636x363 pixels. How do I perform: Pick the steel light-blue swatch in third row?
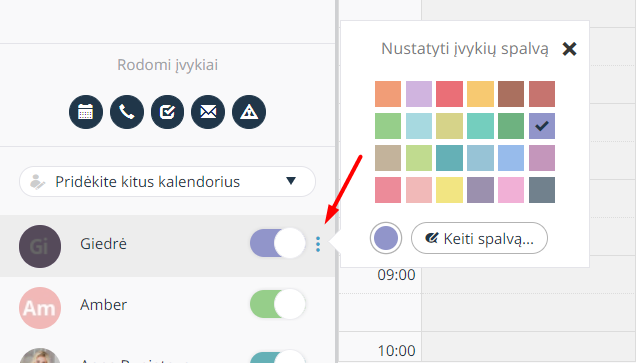[480, 158]
